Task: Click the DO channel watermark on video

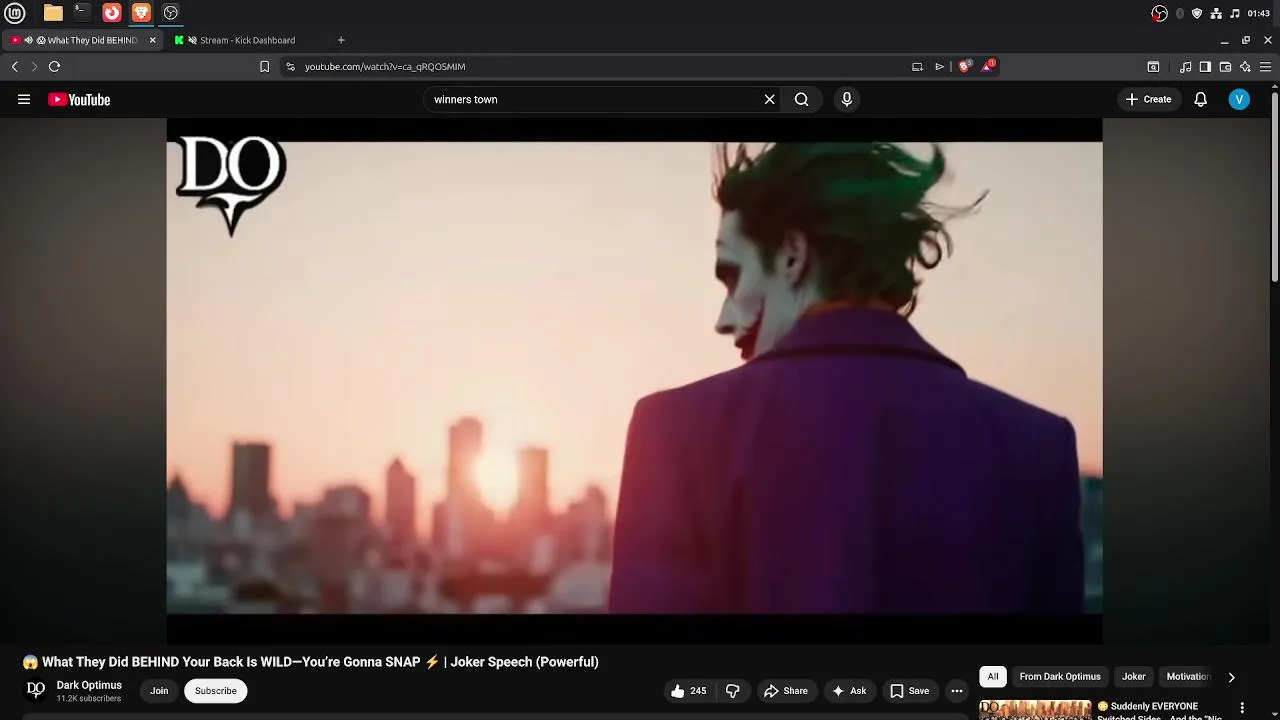Action: tap(231, 185)
